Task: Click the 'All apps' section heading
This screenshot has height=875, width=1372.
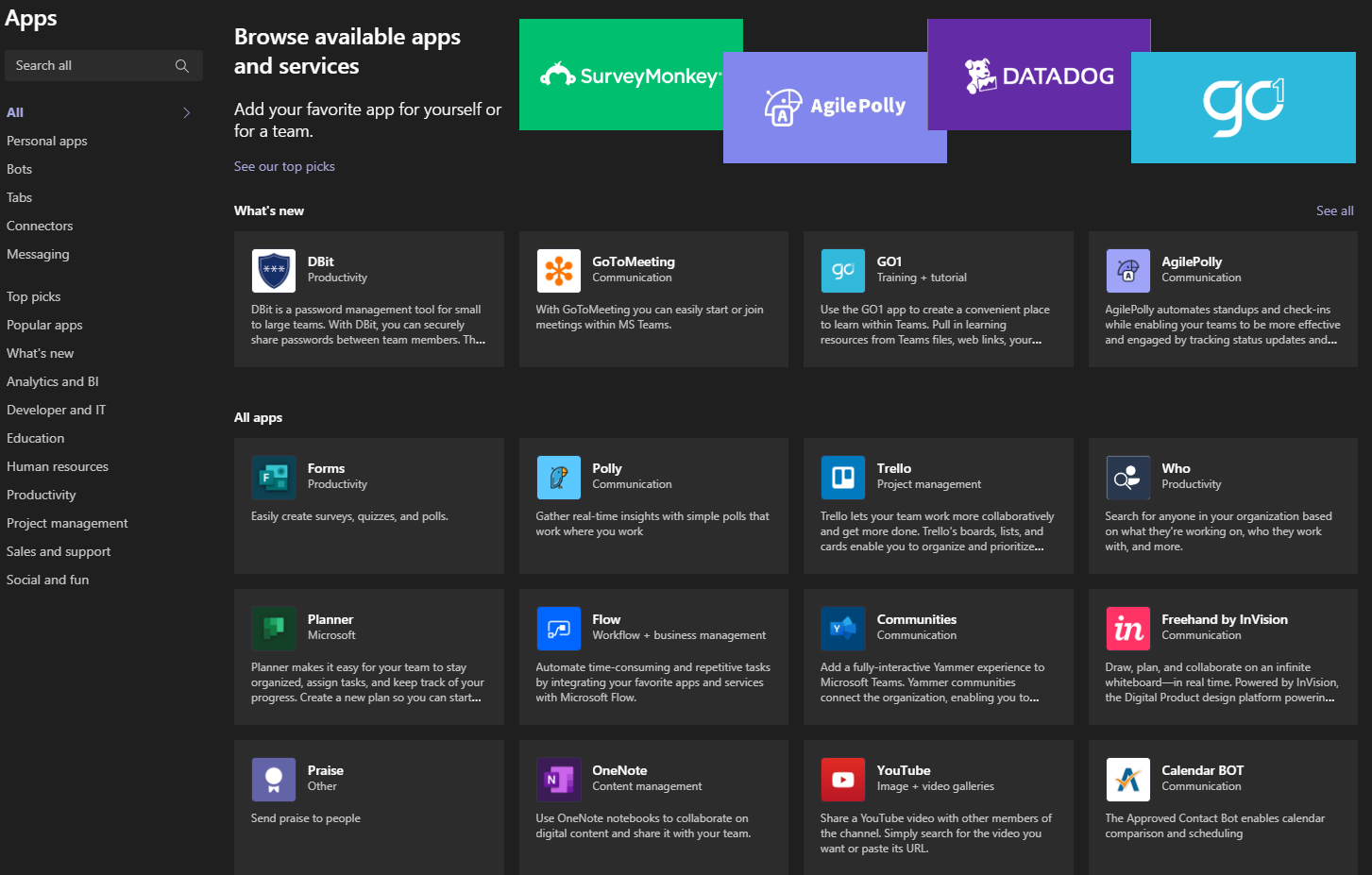Action: (x=258, y=417)
